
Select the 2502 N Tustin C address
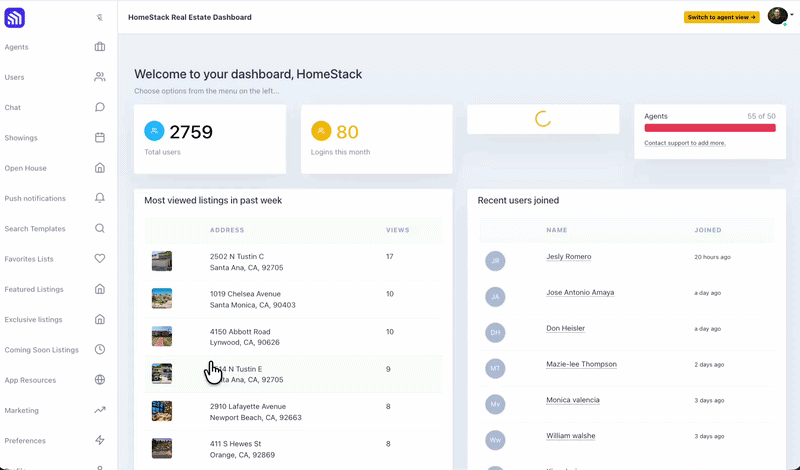click(246, 262)
